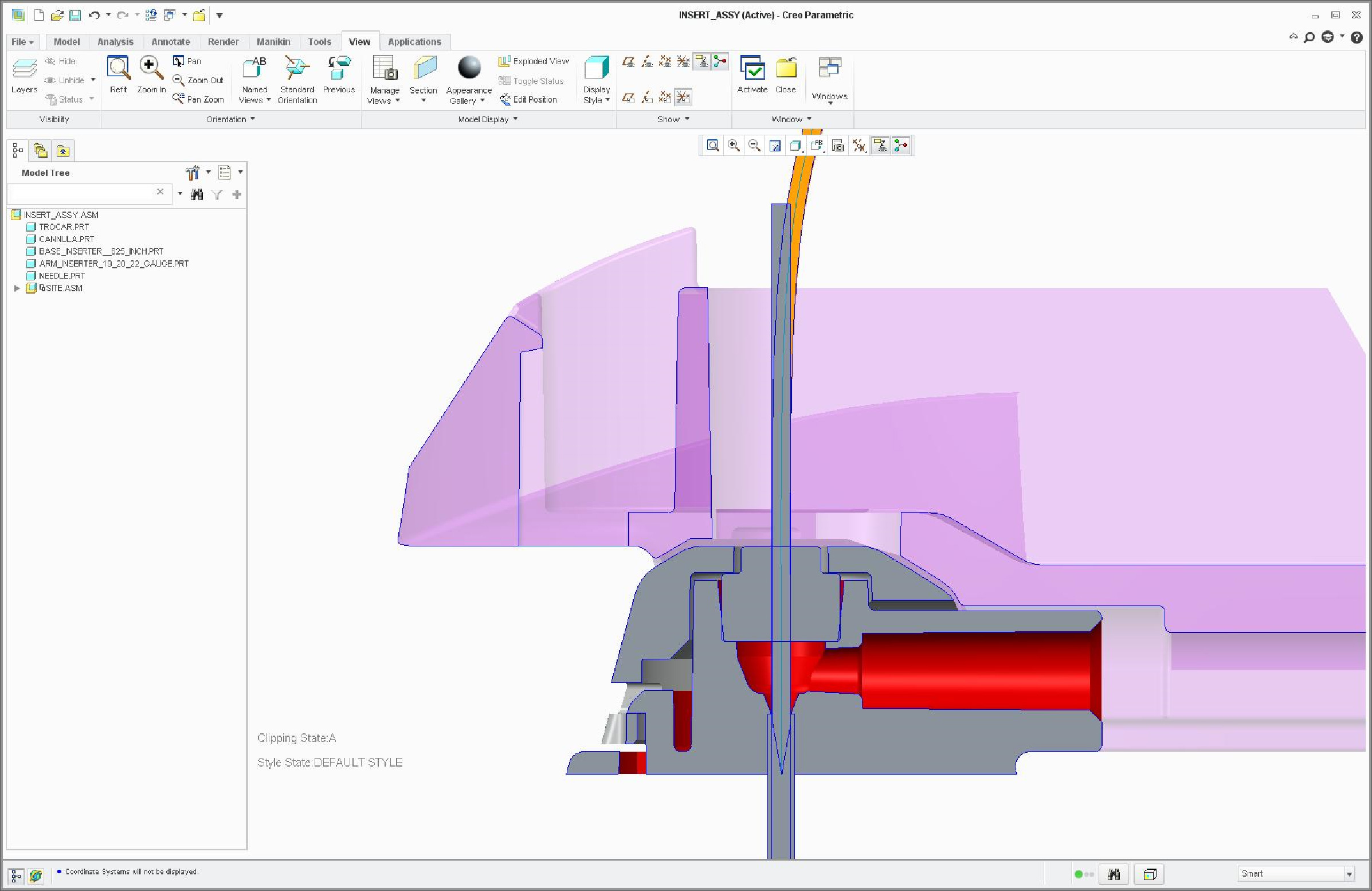Open the Appearance Gallery sphere icon
1372x891 pixels.
[x=469, y=69]
